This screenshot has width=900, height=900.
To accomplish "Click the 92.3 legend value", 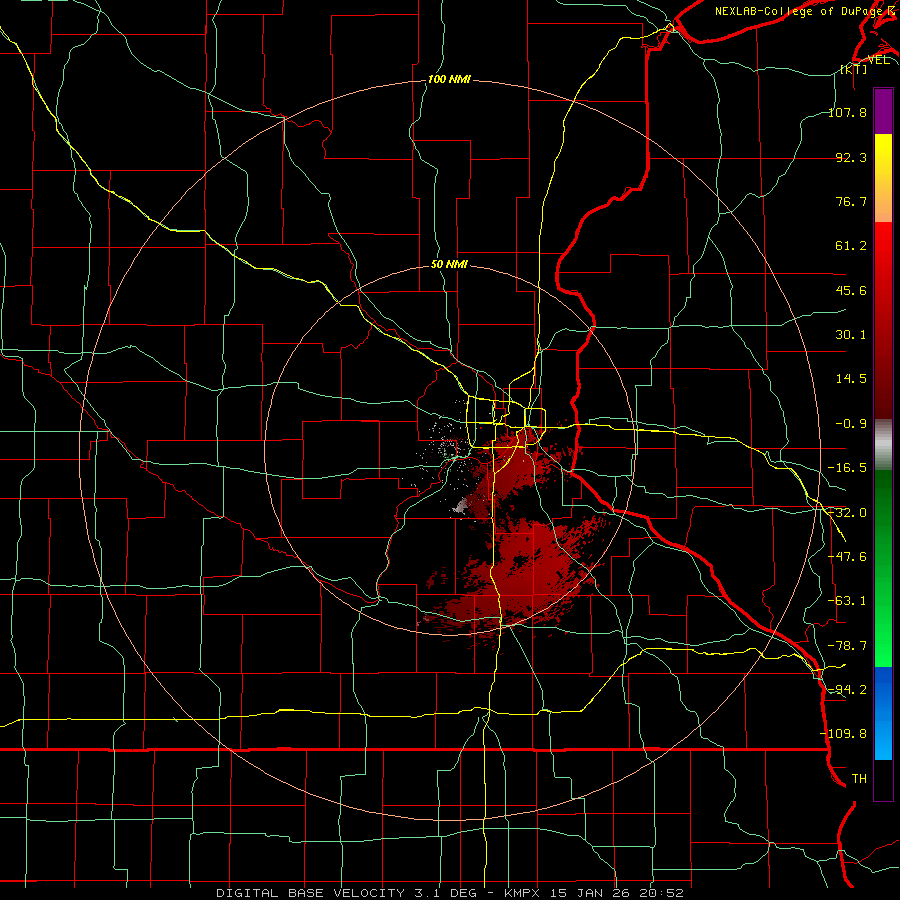I will [x=851, y=157].
